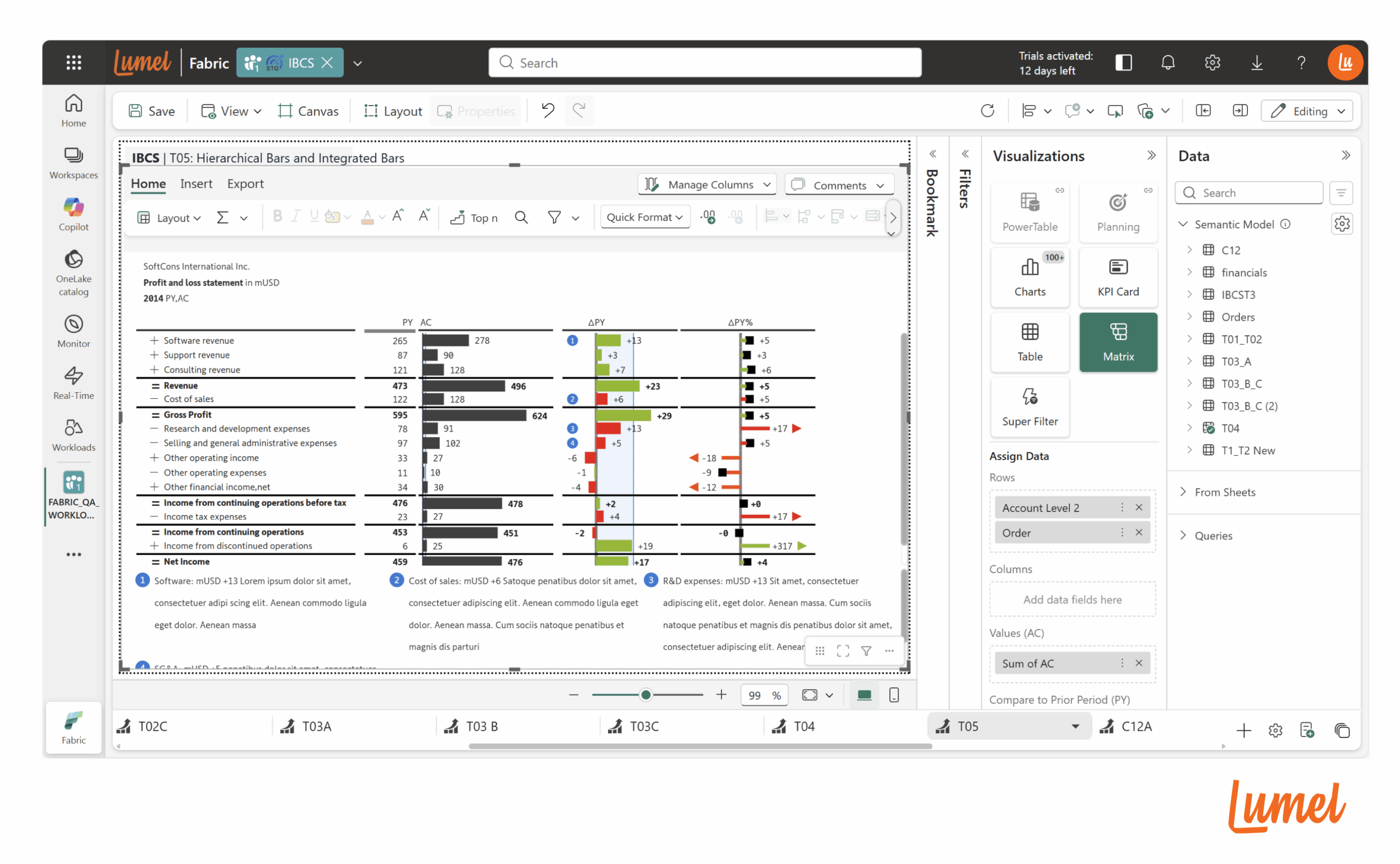Screen dimensions: 1400x864
Task: Click the Top n tool
Action: (x=474, y=217)
